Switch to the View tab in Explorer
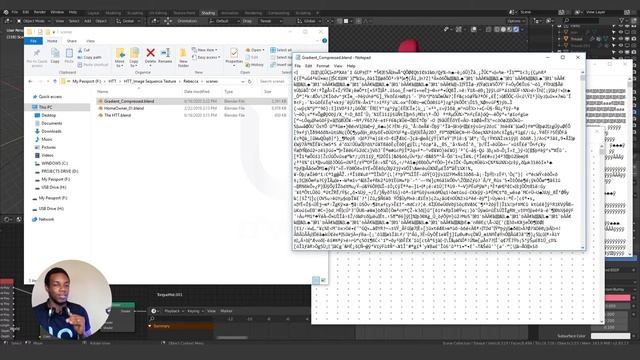The image size is (640, 360). pos(90,41)
